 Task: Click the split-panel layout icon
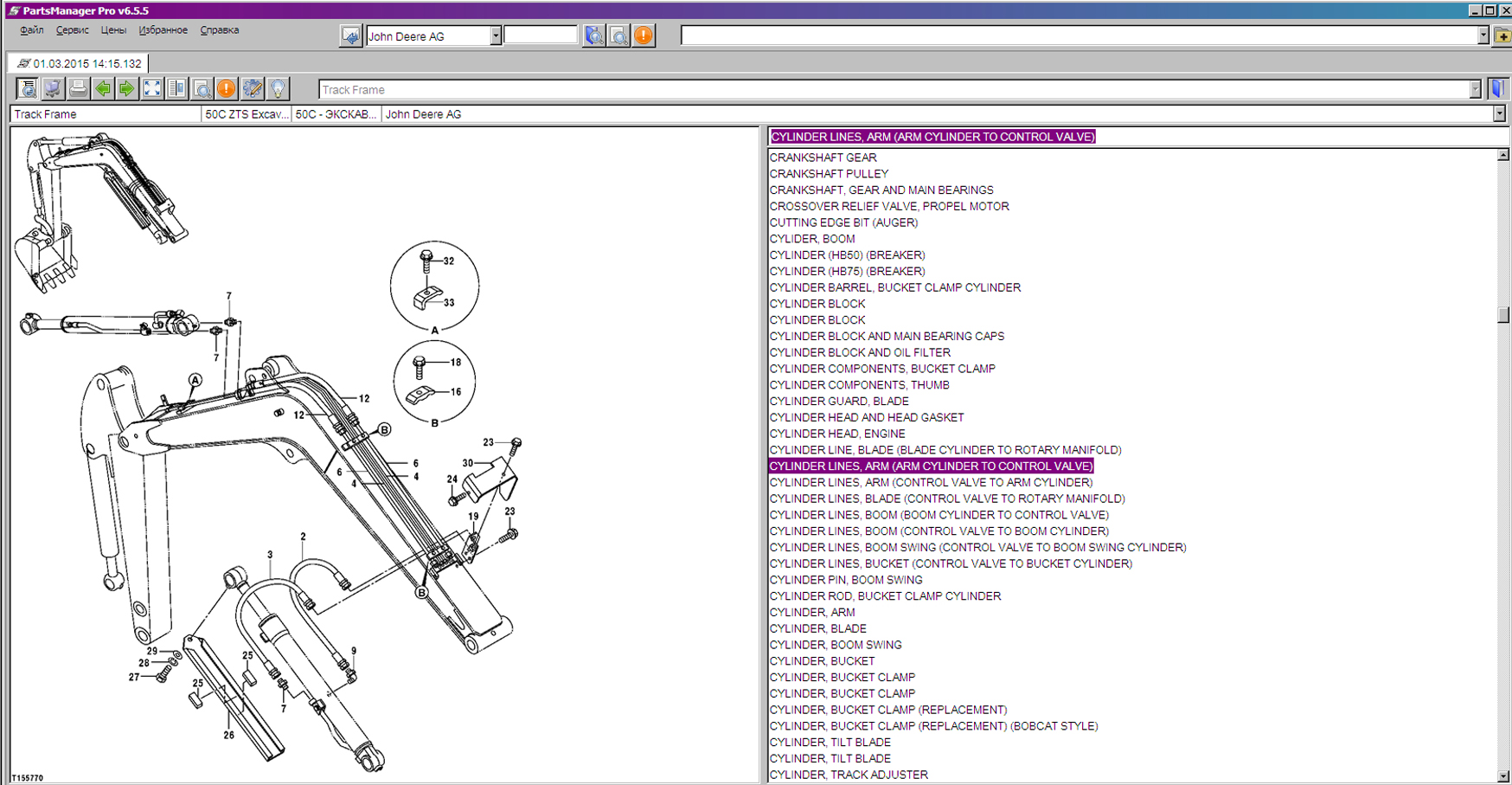pos(177,89)
